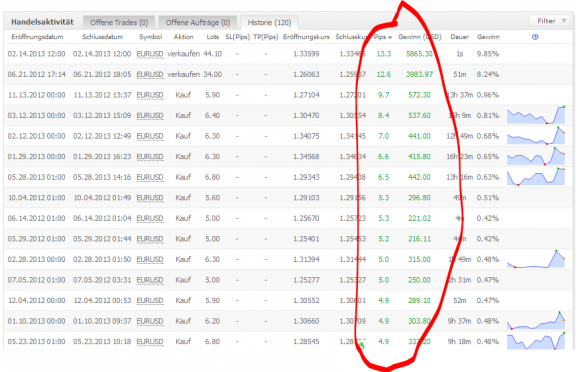Image resolution: width=580 pixels, height=372 pixels.
Task: Click opening price 1.27104
Action: (x=306, y=95)
